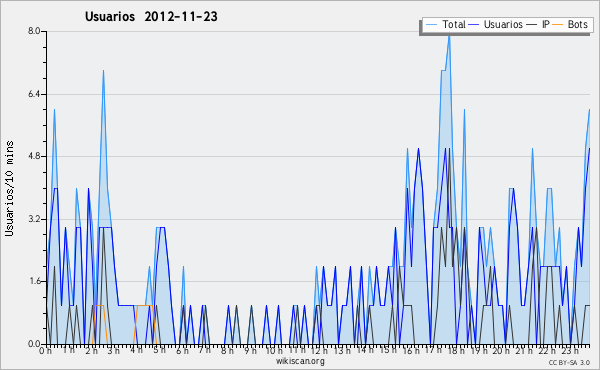Click the y-axis label 'Usuarios/10 mins'
Screen dimensions: 600x370
pos(9,188)
